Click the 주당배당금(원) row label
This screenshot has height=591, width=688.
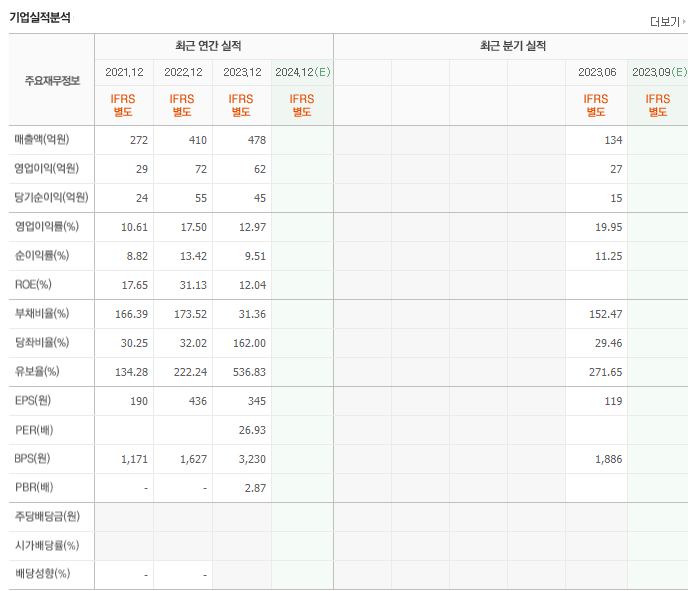(x=47, y=516)
